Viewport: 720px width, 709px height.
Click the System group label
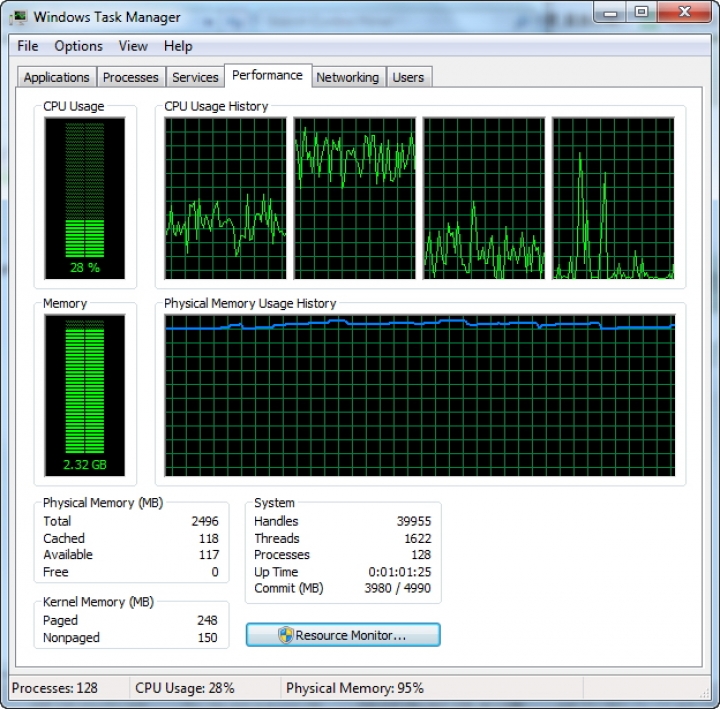(274, 503)
